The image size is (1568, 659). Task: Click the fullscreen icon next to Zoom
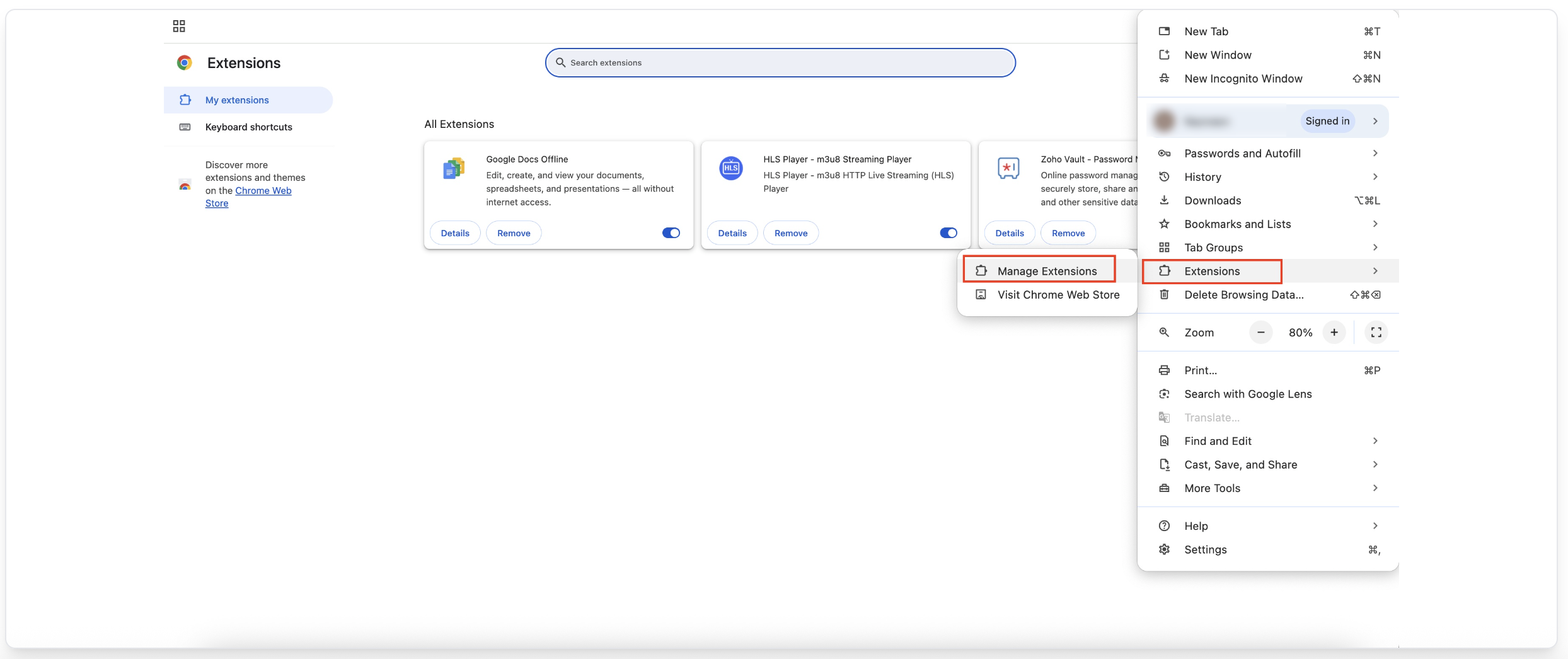(1376, 332)
